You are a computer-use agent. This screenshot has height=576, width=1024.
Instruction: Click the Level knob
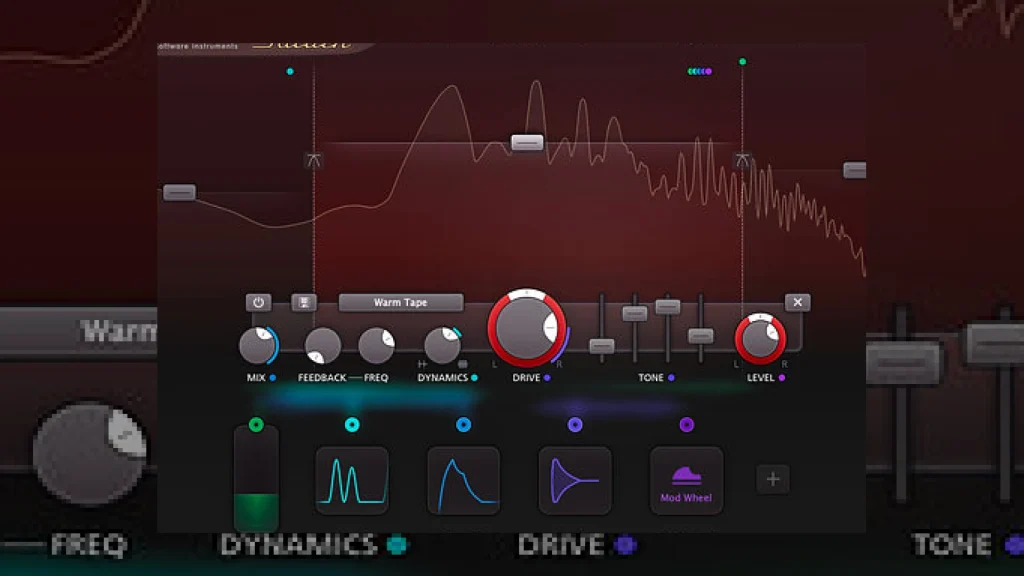[760, 339]
